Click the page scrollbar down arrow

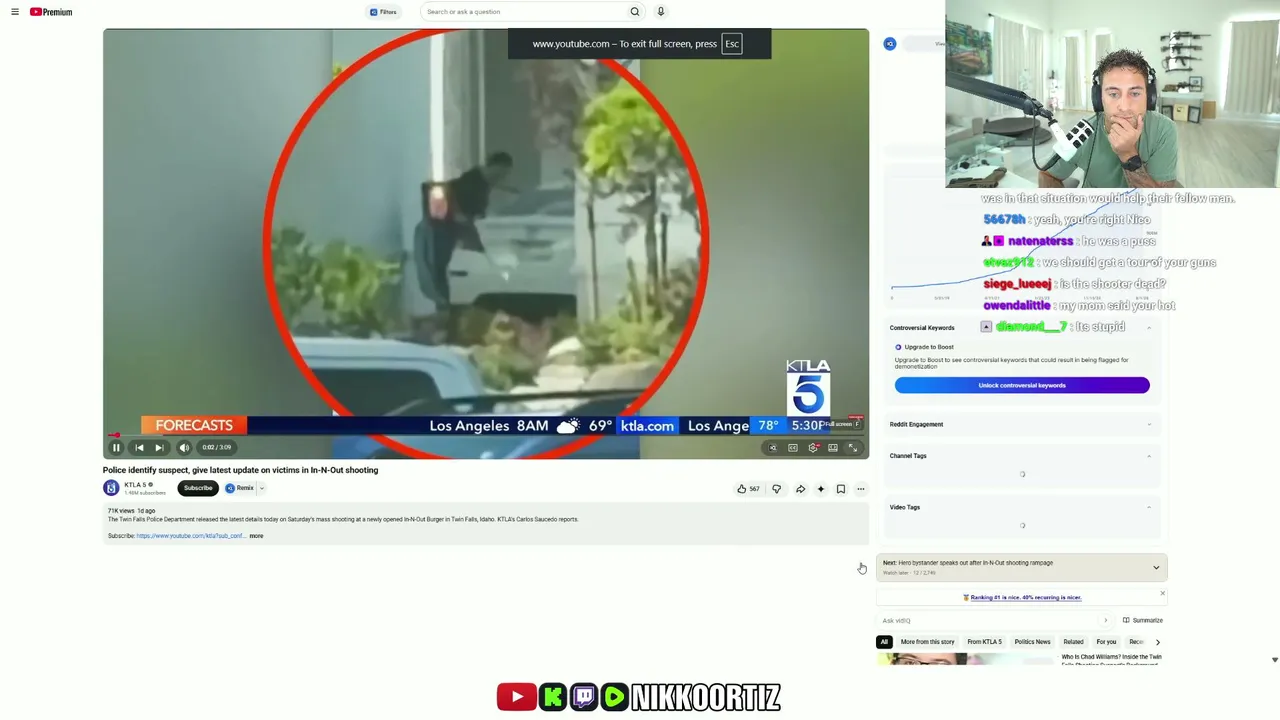point(1274,660)
